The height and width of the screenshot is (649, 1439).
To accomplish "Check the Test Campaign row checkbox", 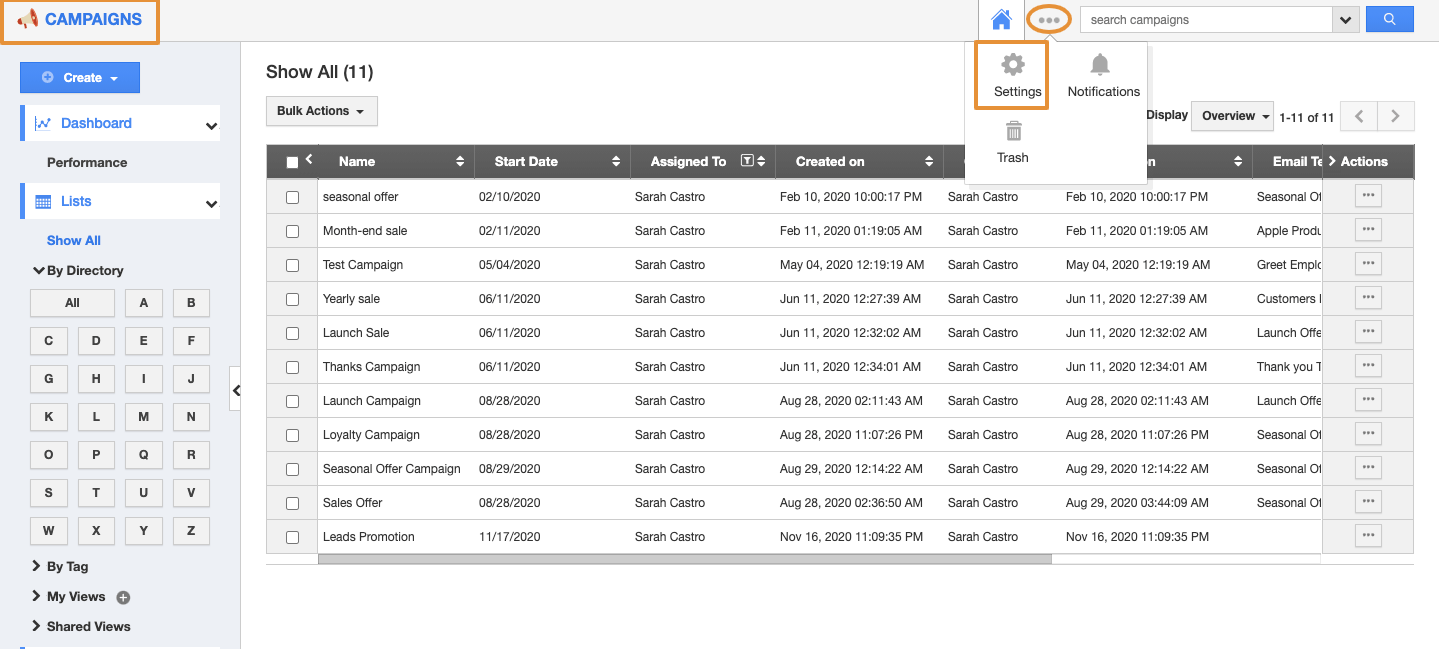I will (x=293, y=265).
